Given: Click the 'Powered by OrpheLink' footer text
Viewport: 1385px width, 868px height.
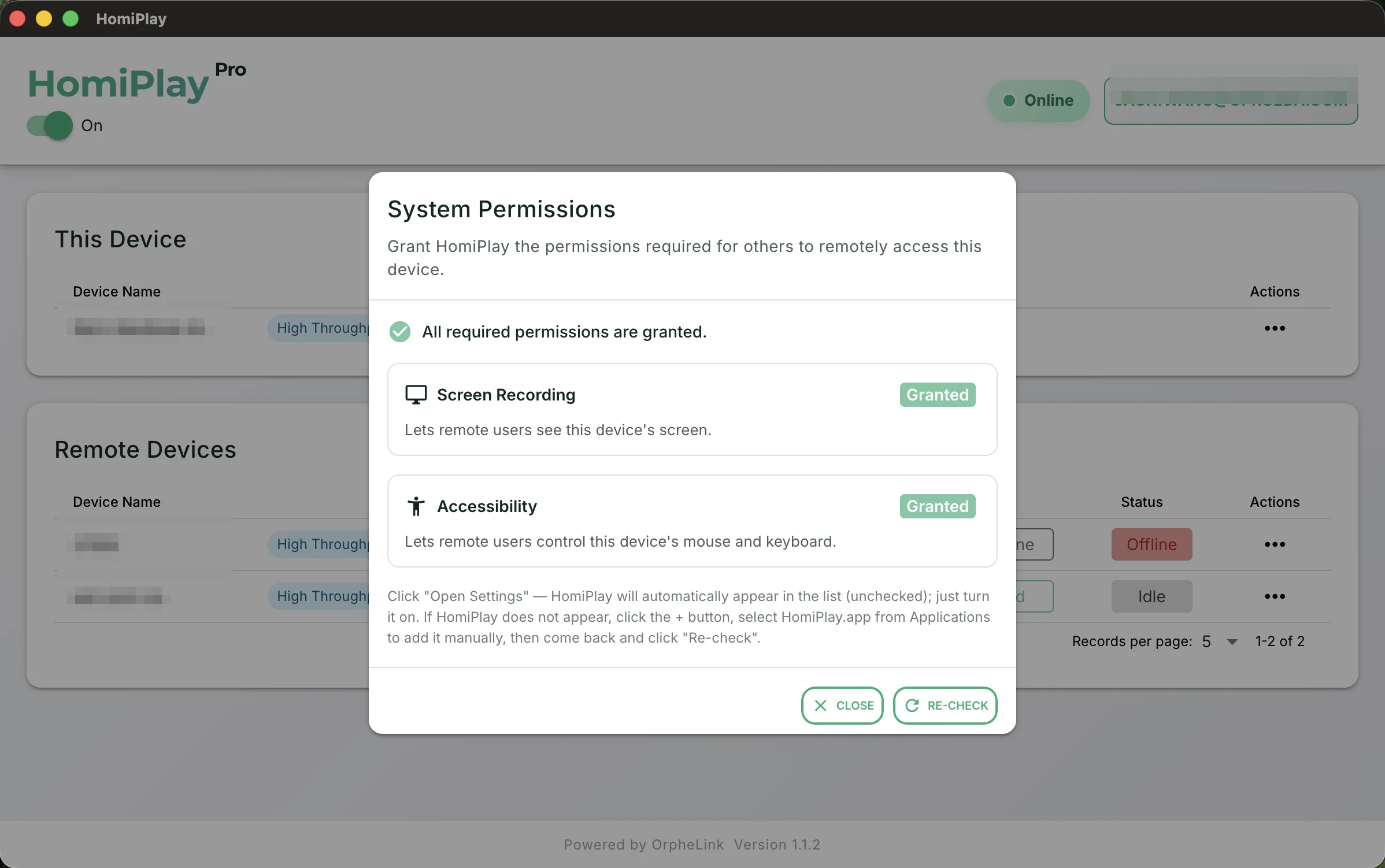Looking at the screenshot, I should pos(643,845).
